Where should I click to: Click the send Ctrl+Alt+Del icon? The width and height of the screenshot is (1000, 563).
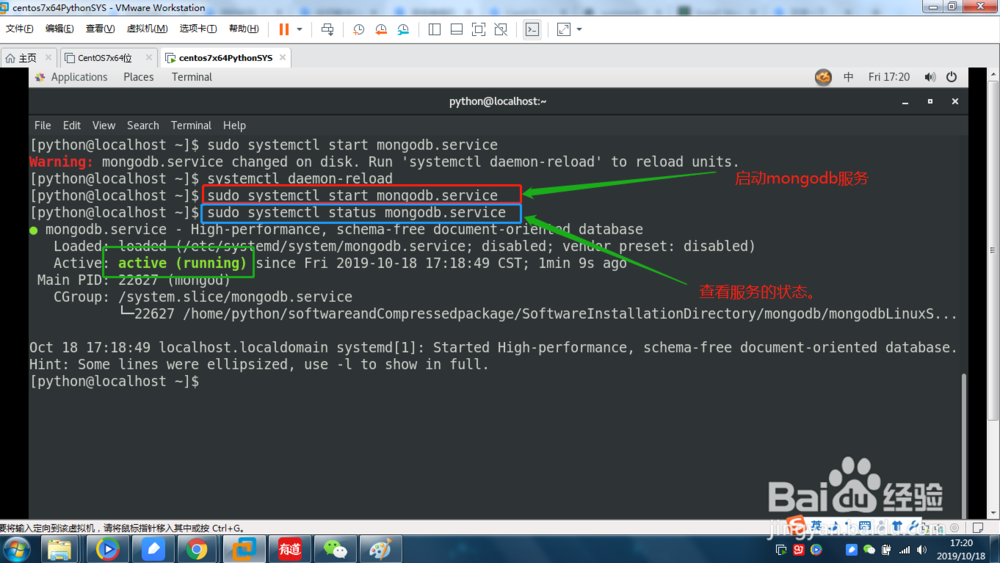pyautogui.click(x=327, y=29)
